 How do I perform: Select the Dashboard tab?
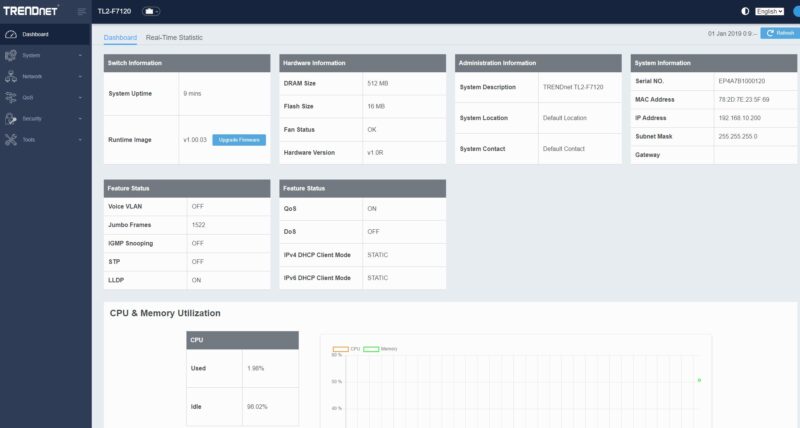click(x=120, y=37)
